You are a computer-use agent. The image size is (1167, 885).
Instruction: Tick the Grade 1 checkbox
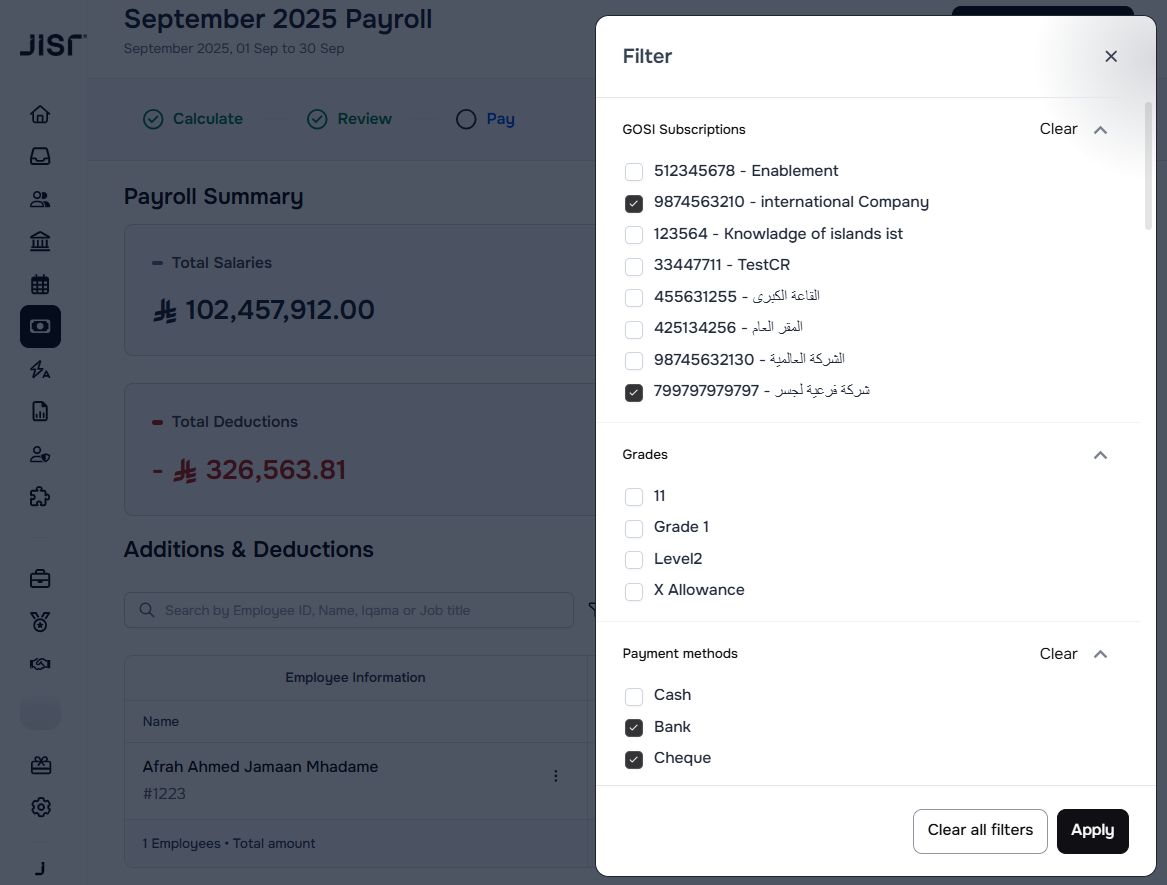[634, 528]
